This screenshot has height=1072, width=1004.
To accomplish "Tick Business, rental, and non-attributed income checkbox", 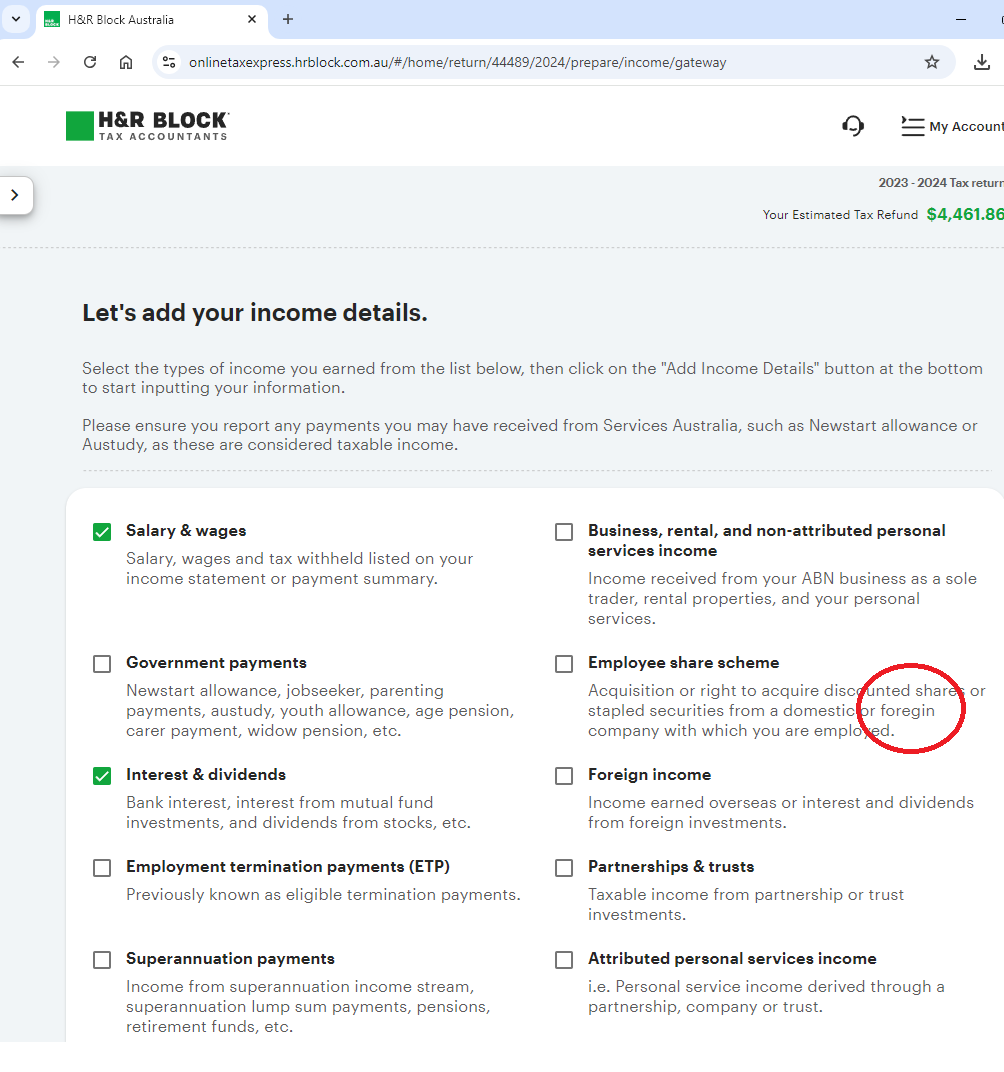I will (x=564, y=532).
